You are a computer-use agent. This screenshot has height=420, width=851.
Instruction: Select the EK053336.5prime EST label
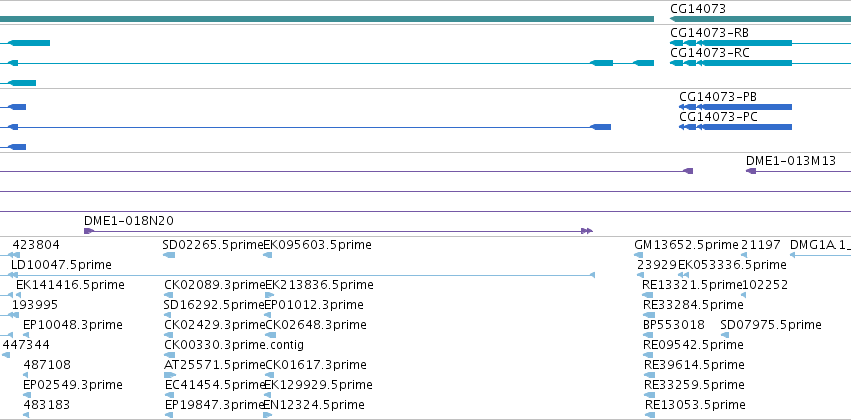click(x=732, y=265)
